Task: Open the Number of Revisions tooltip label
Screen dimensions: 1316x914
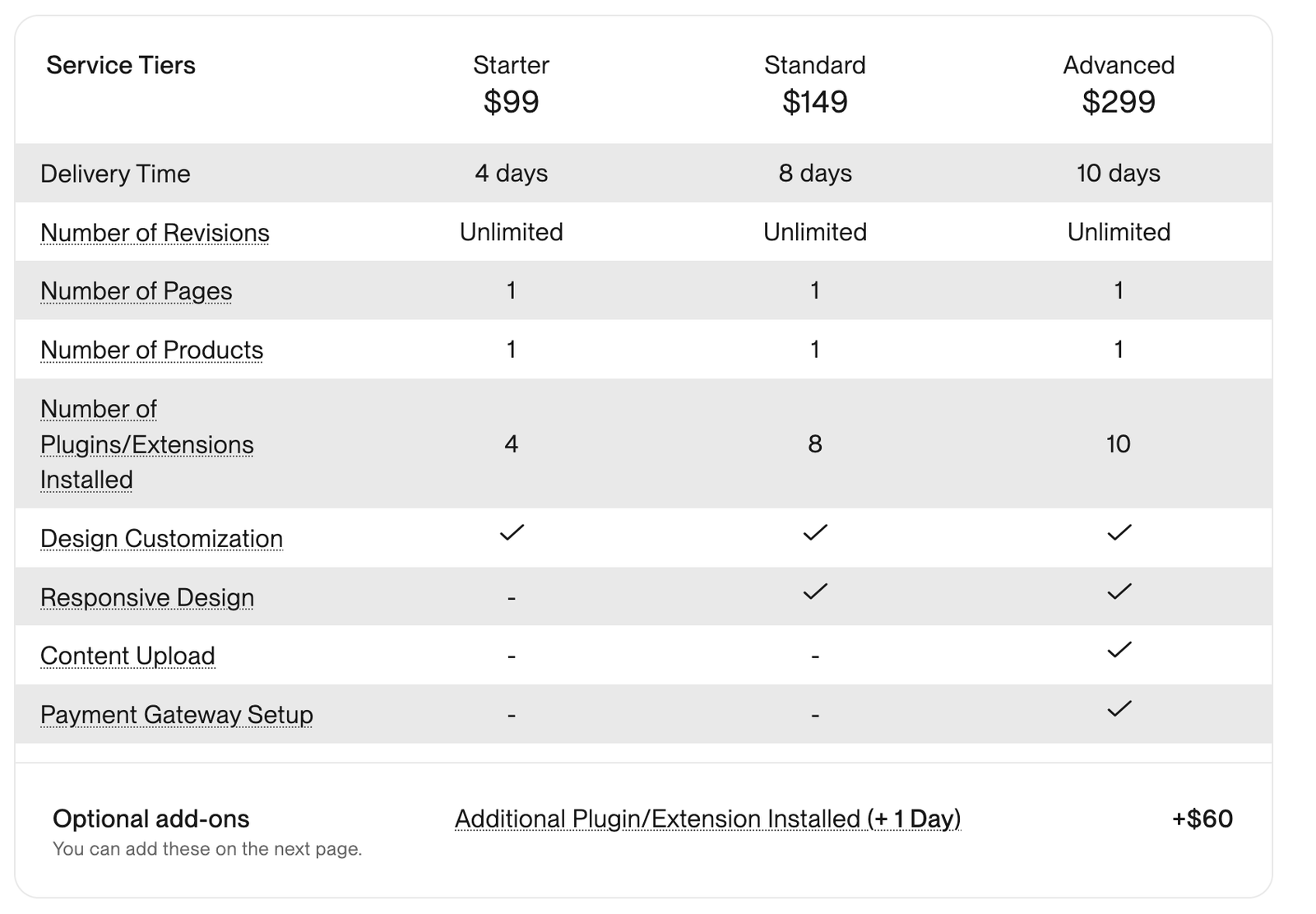Action: (155, 233)
